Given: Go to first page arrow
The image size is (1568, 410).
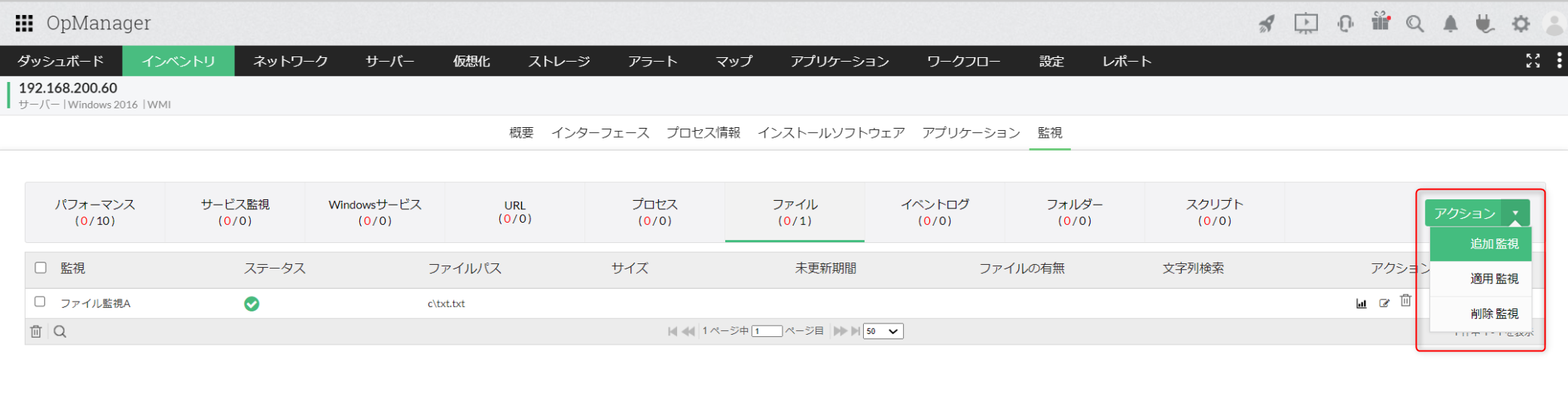Looking at the screenshot, I should pos(673,331).
